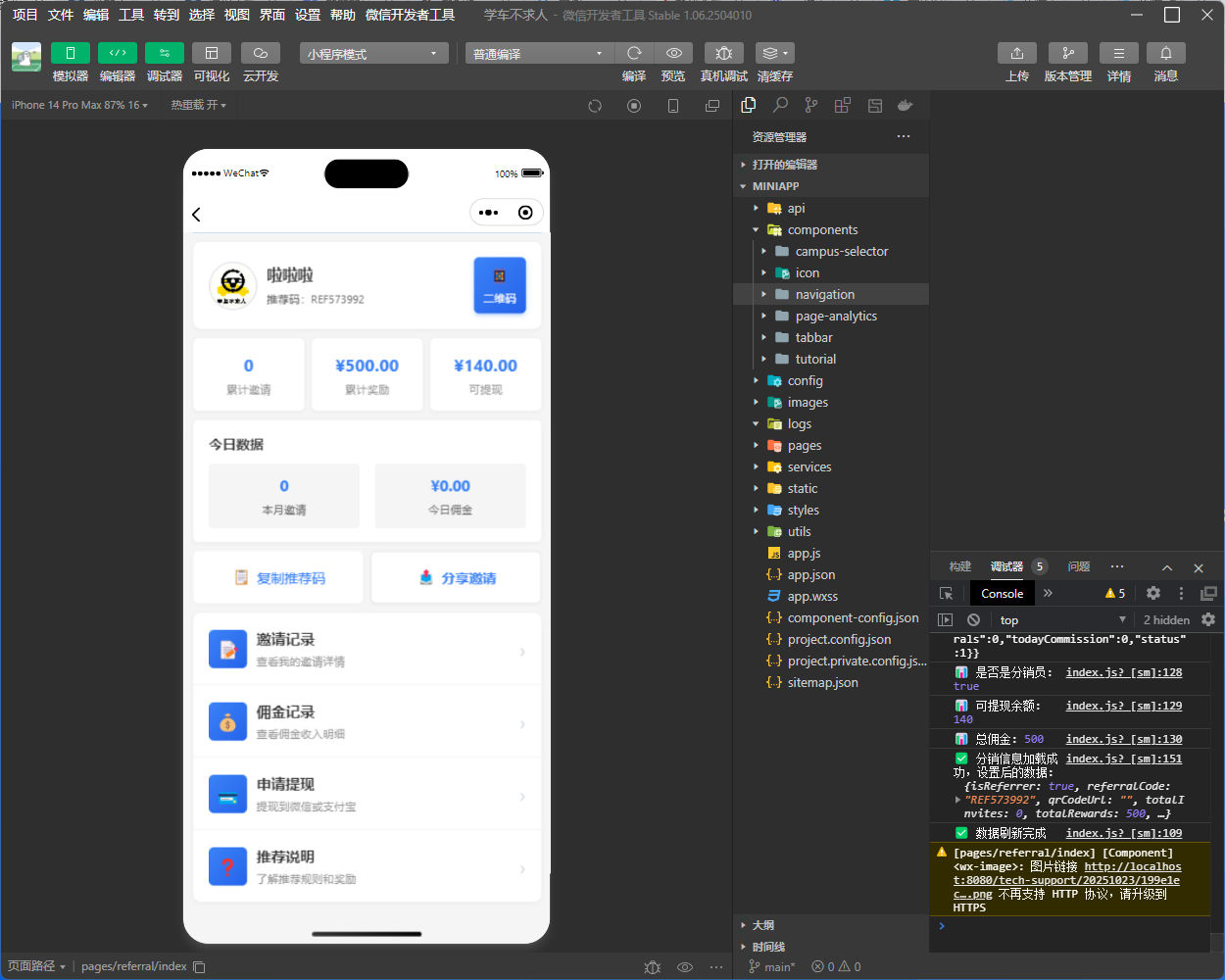Select the 真机调试 (Remote Debug) icon
The image size is (1225, 980).
[x=723, y=53]
